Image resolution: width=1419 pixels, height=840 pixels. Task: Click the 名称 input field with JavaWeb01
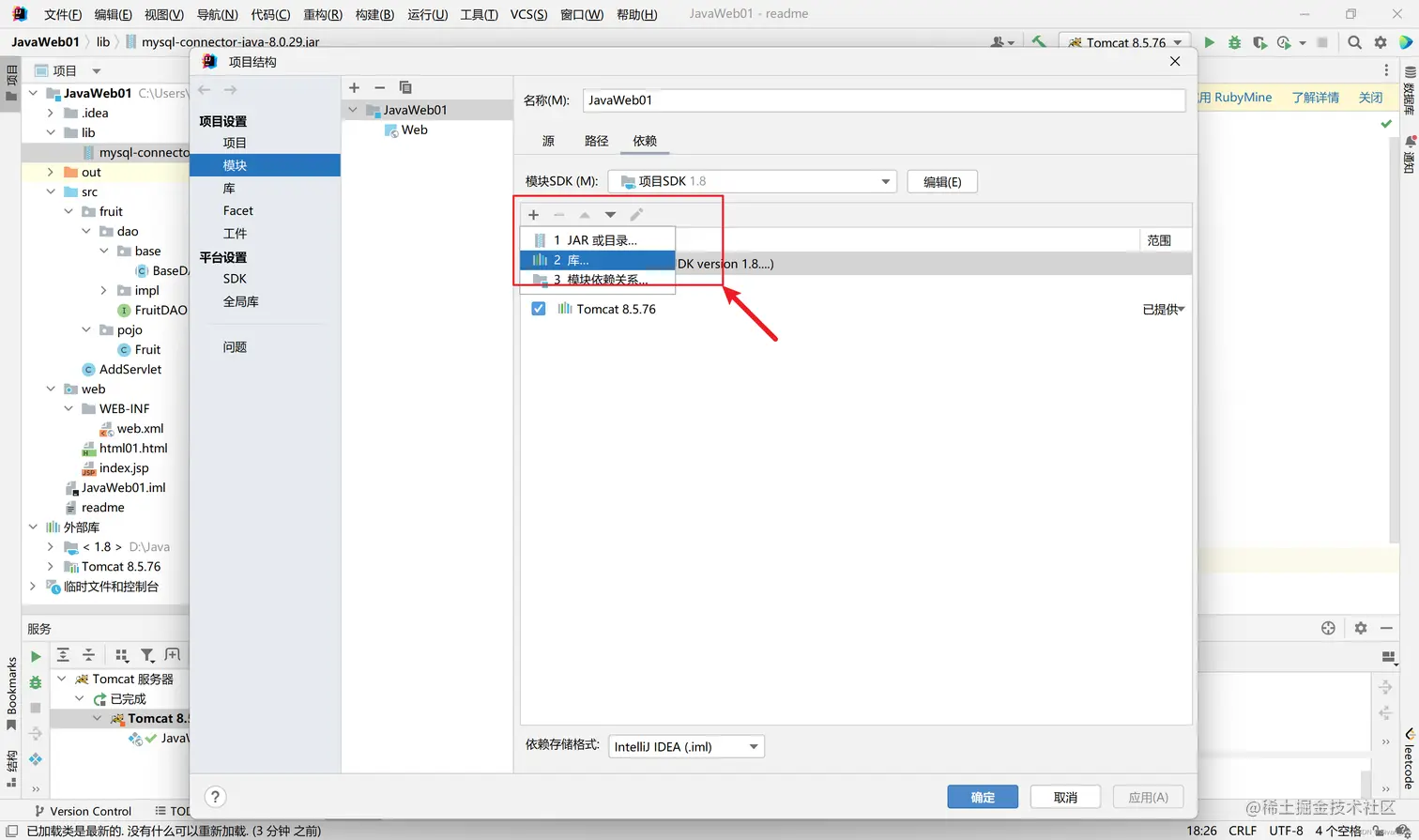(883, 100)
